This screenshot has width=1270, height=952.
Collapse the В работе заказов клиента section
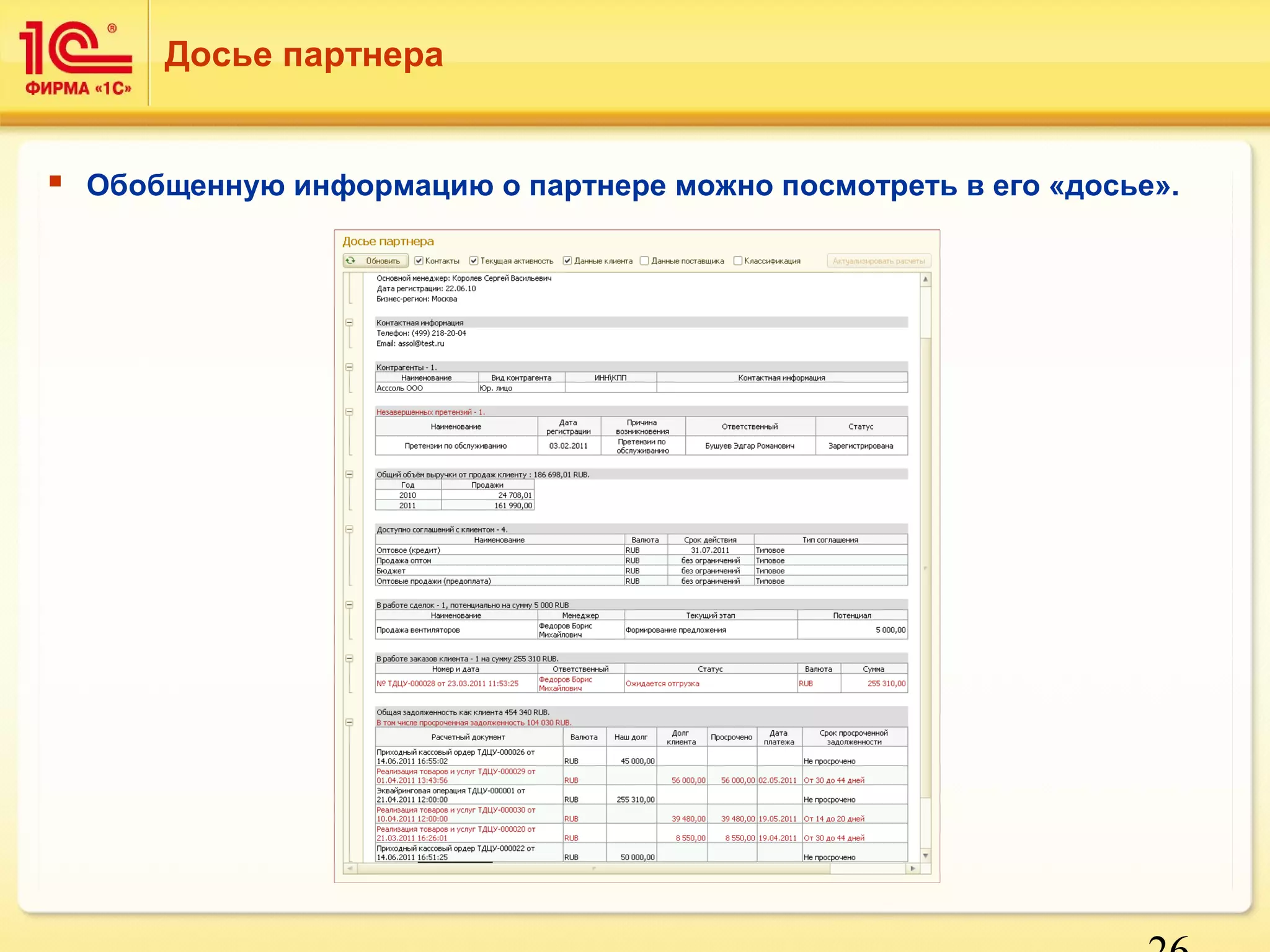coord(349,658)
